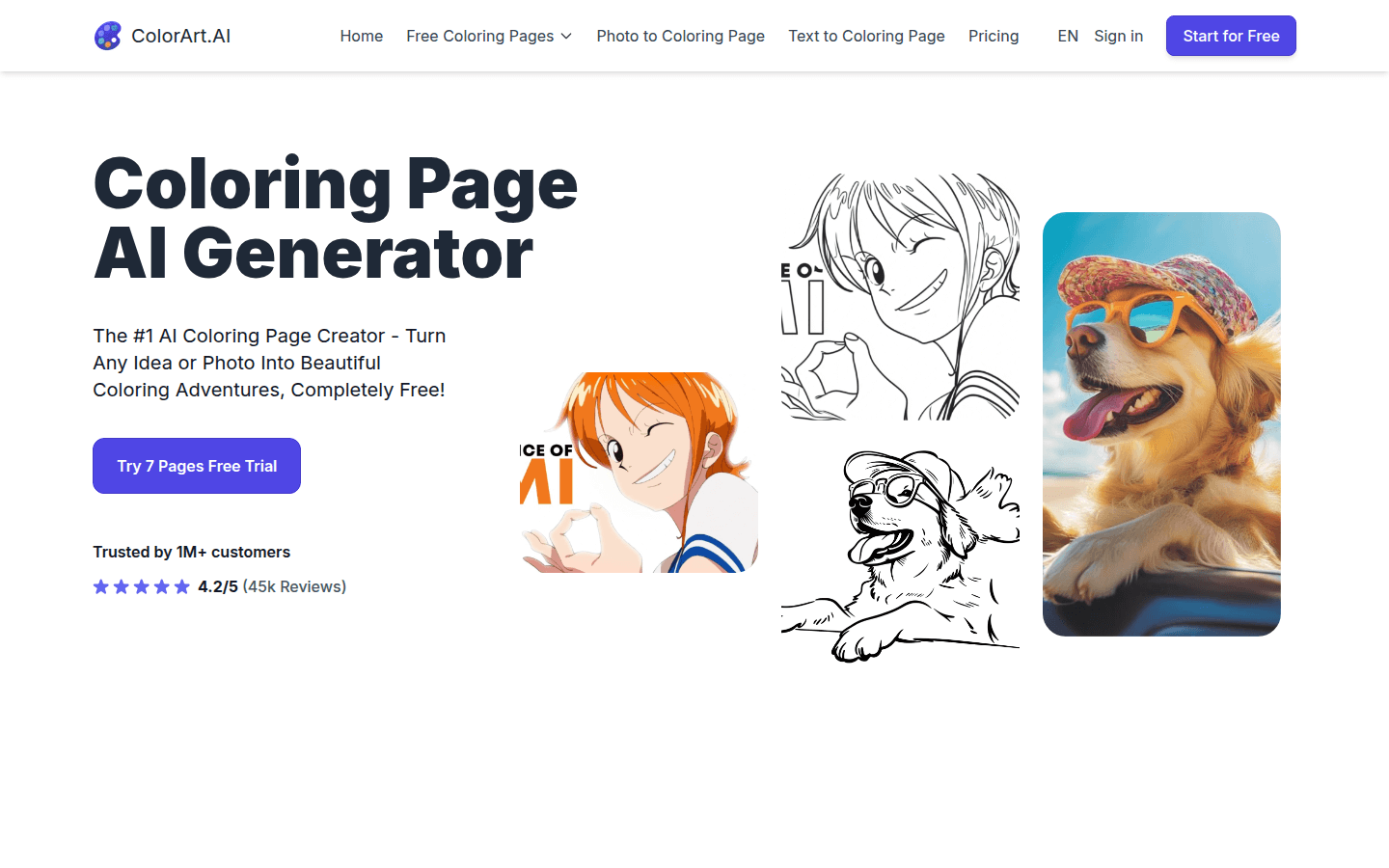
Task: Click the Start for Free button
Action: point(1231,36)
